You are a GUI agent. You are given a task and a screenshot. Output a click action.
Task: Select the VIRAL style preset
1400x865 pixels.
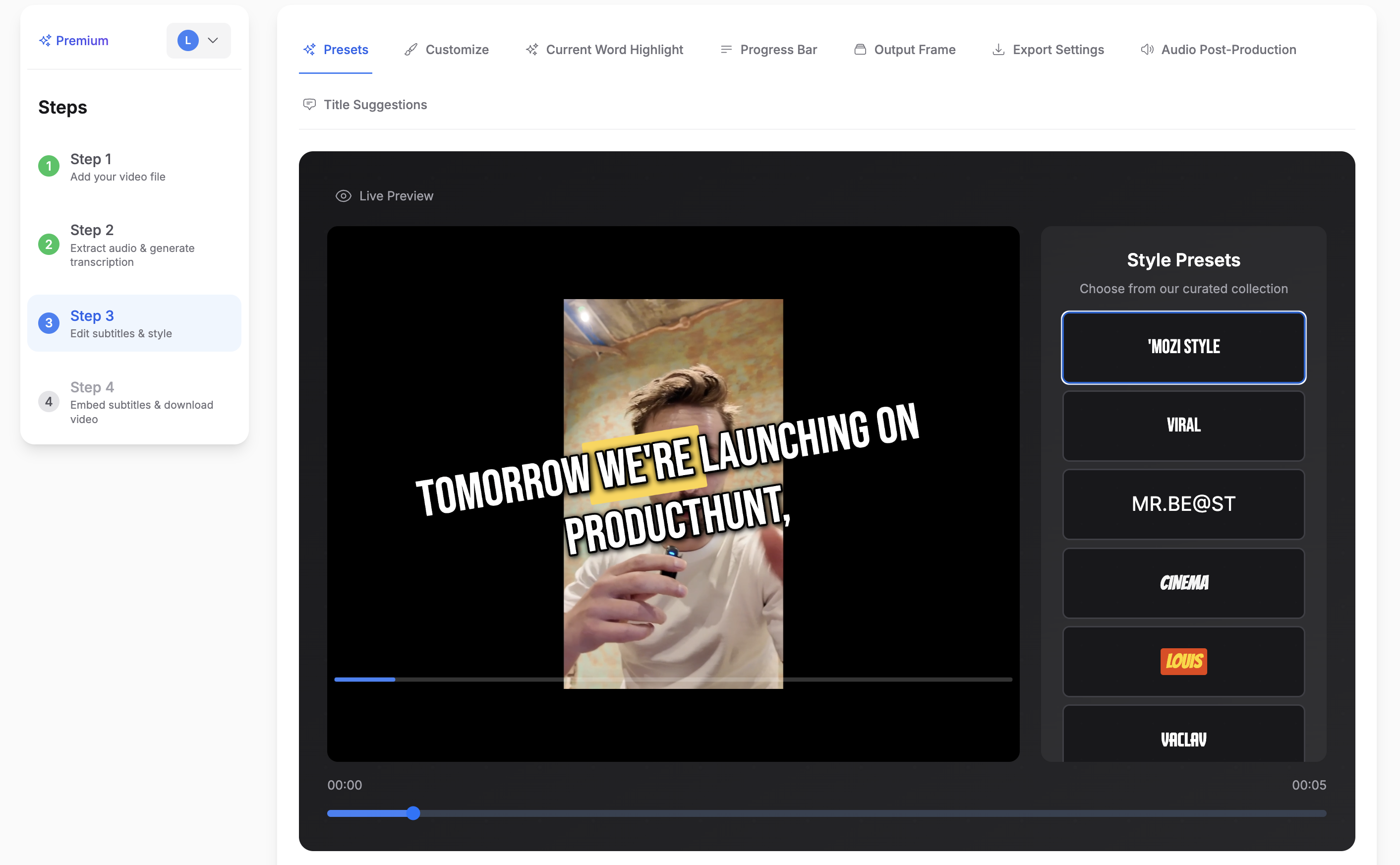[x=1183, y=426]
